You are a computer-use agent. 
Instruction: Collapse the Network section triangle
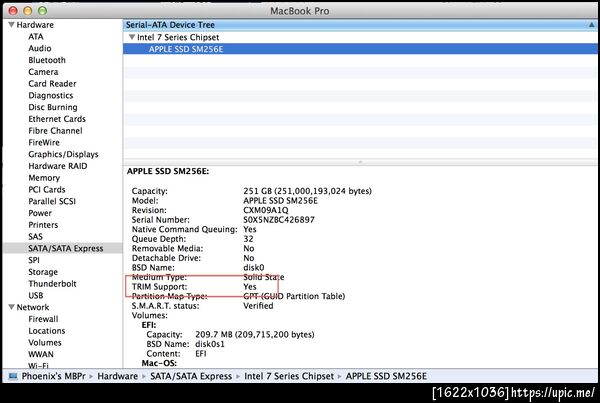(11, 307)
